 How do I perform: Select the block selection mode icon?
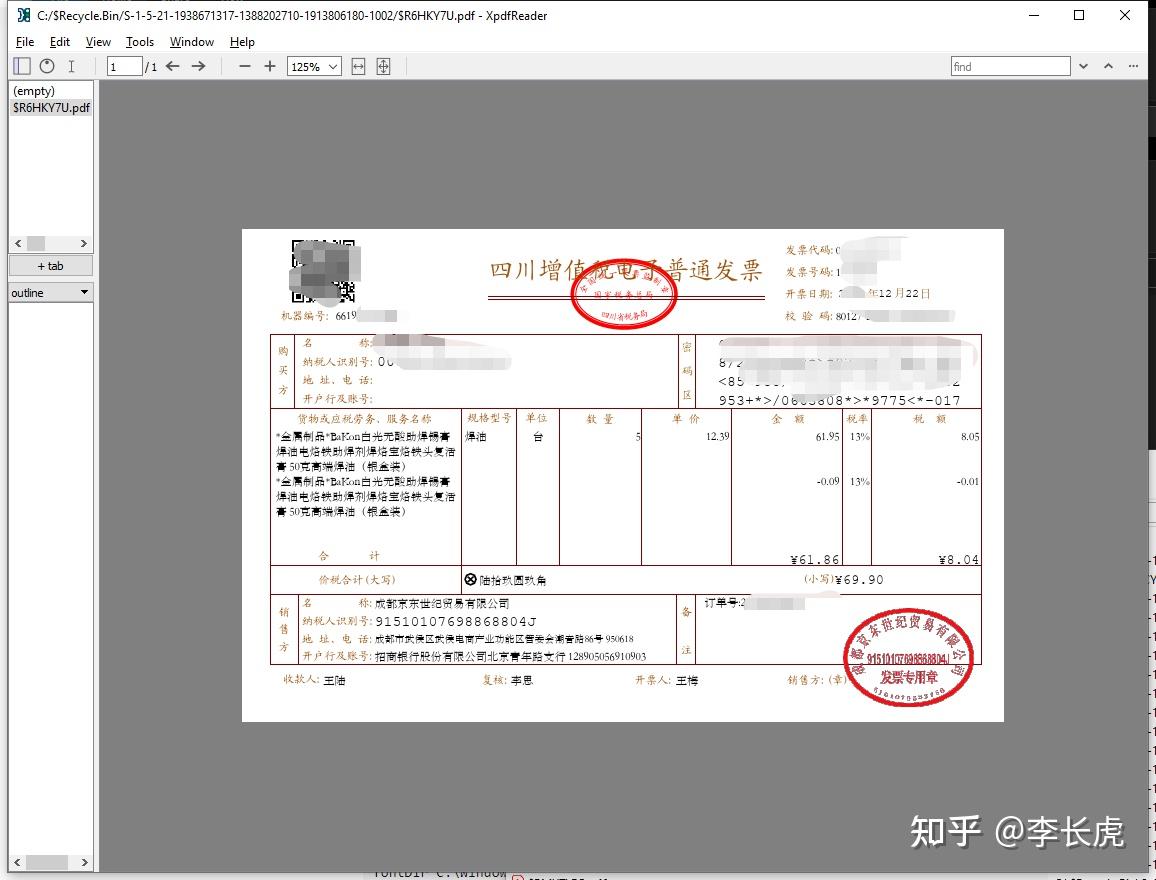coord(47,66)
